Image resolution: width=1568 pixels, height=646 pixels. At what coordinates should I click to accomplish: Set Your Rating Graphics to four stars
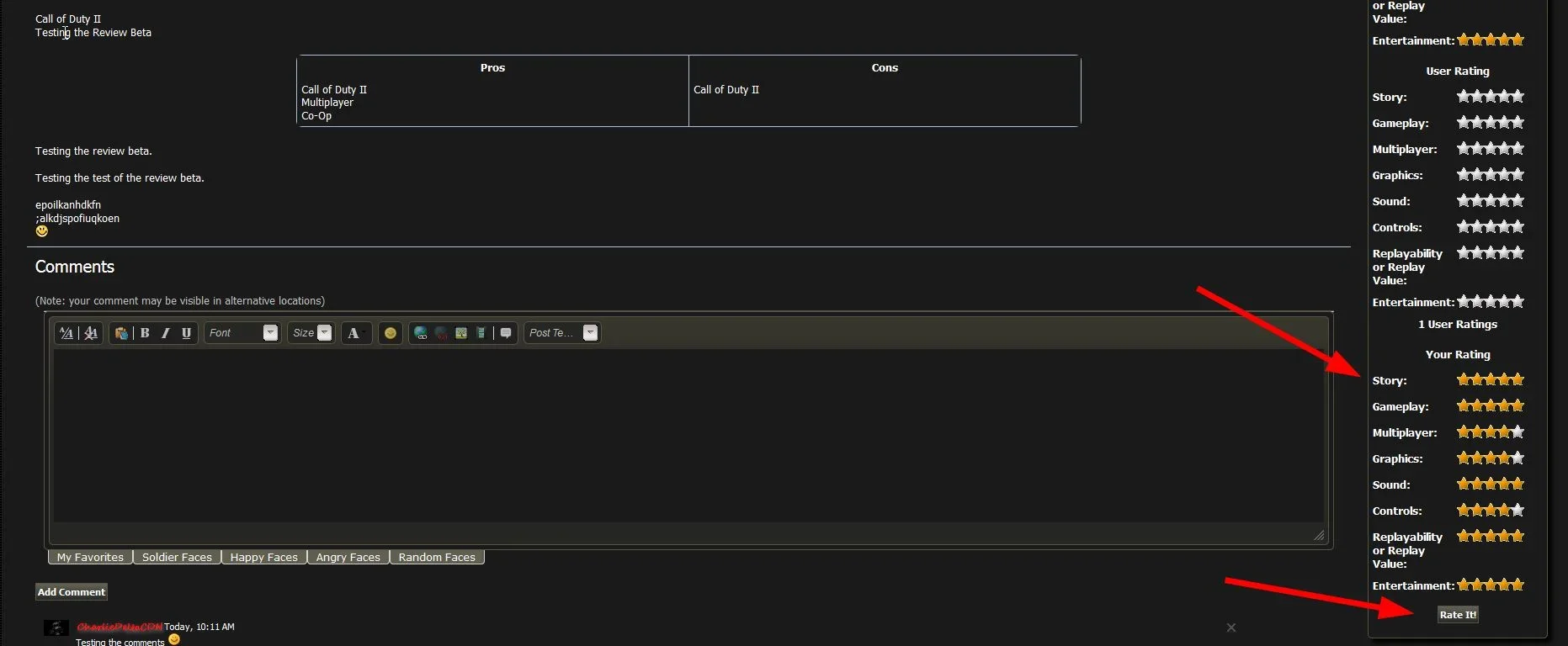tap(1504, 458)
